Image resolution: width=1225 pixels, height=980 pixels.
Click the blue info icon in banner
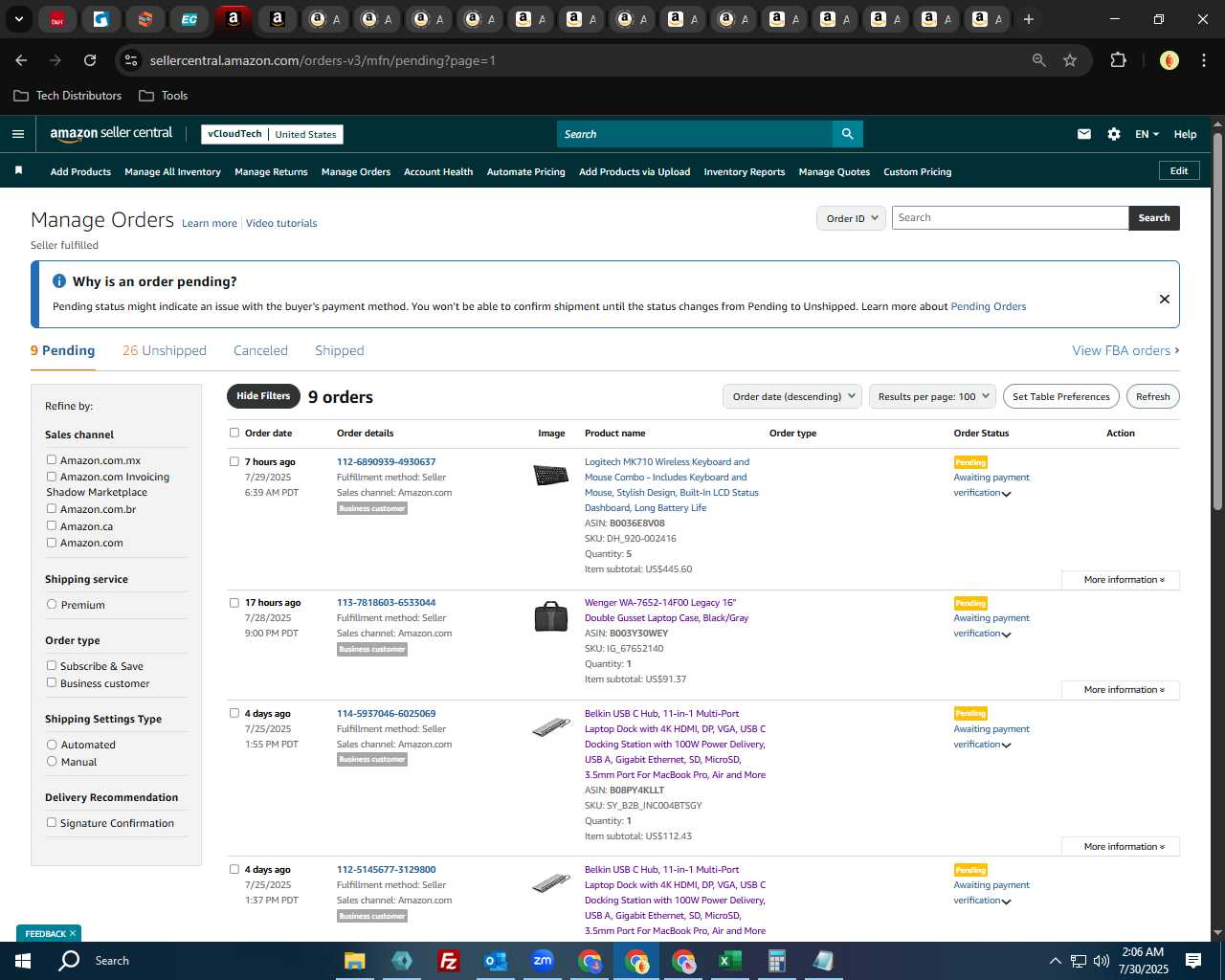point(59,281)
